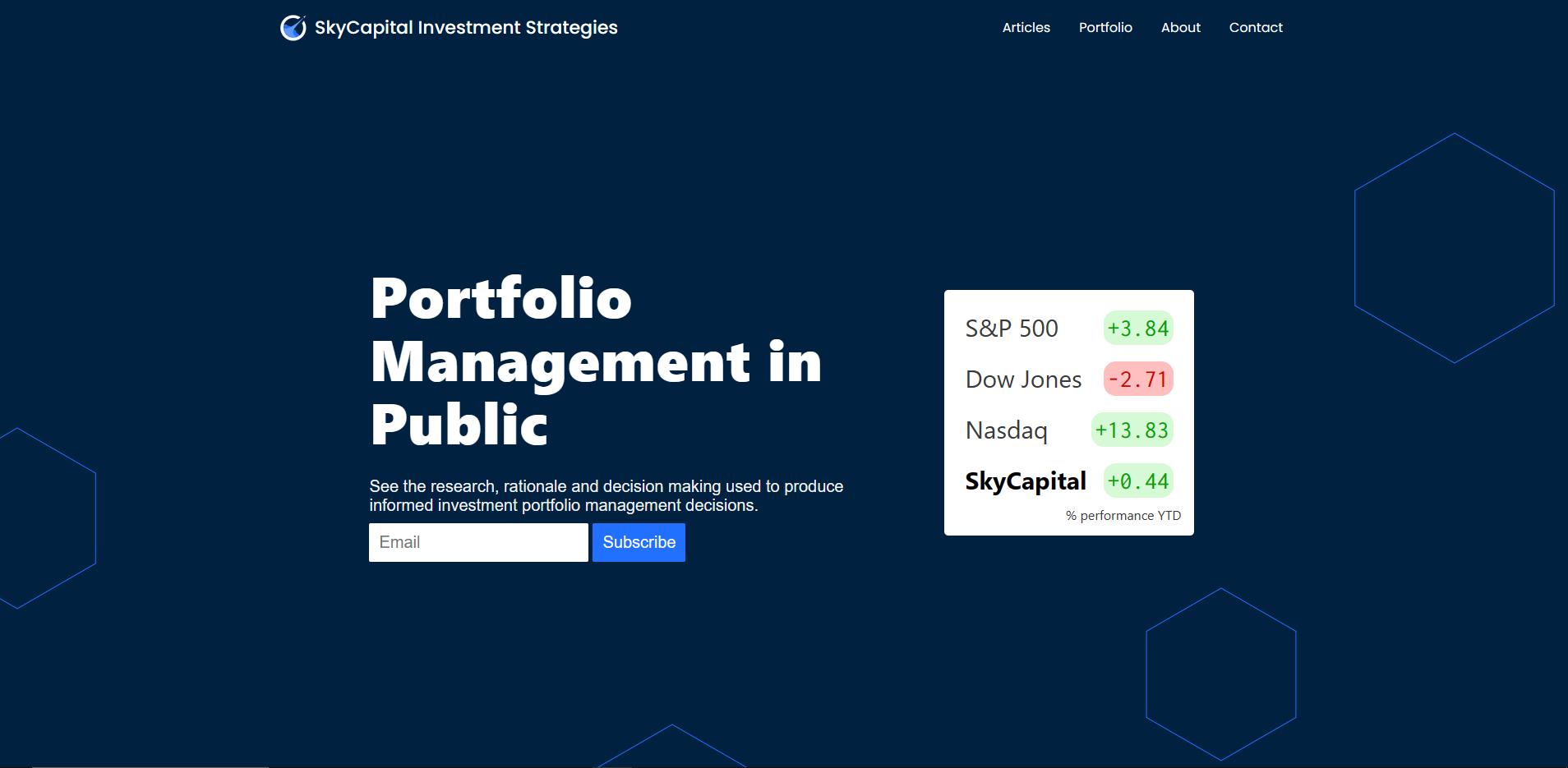Go to the Portfolio nav link
The height and width of the screenshot is (768, 1568).
point(1105,28)
